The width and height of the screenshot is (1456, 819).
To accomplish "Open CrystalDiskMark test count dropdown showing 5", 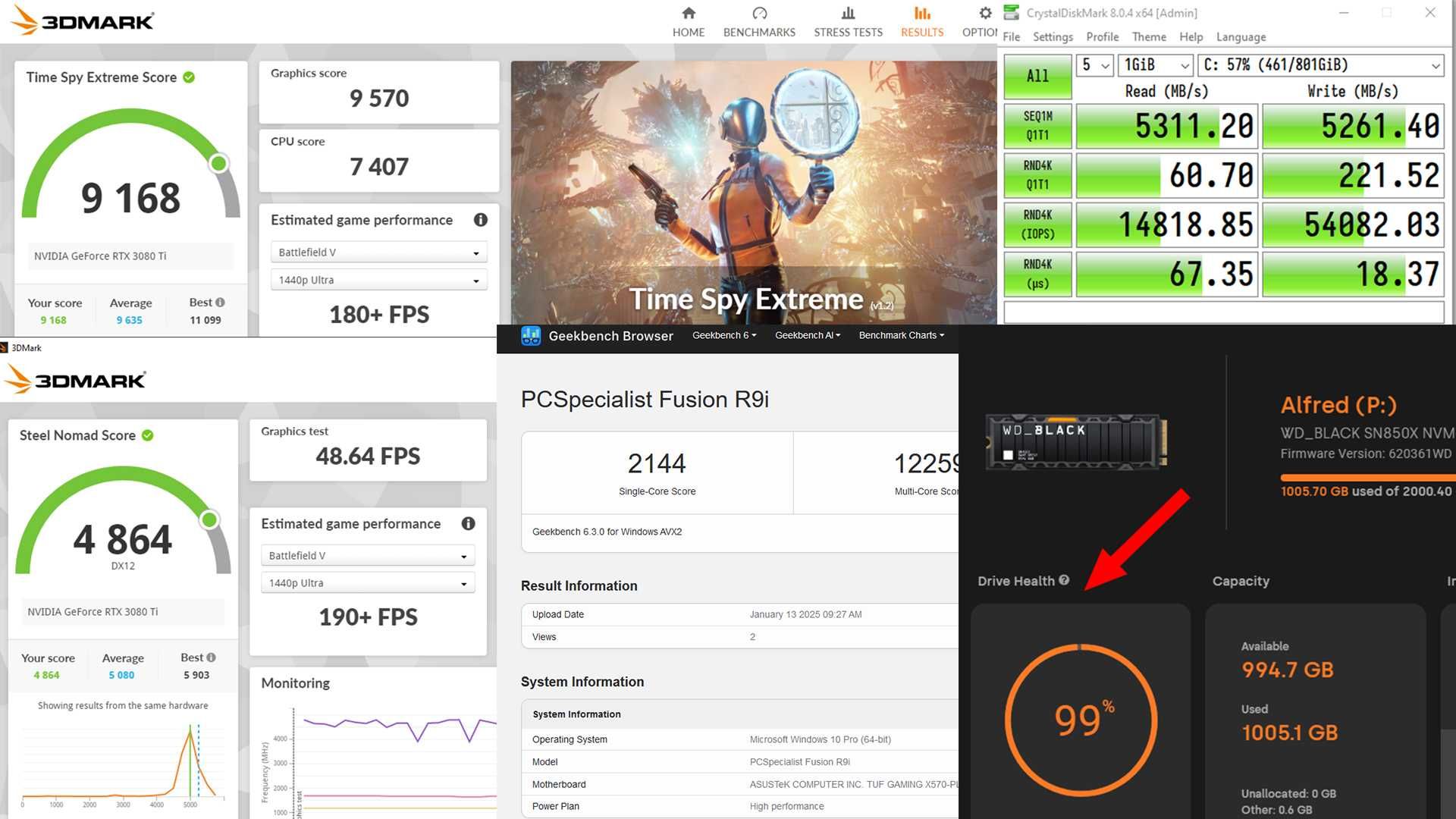I will [1095, 65].
